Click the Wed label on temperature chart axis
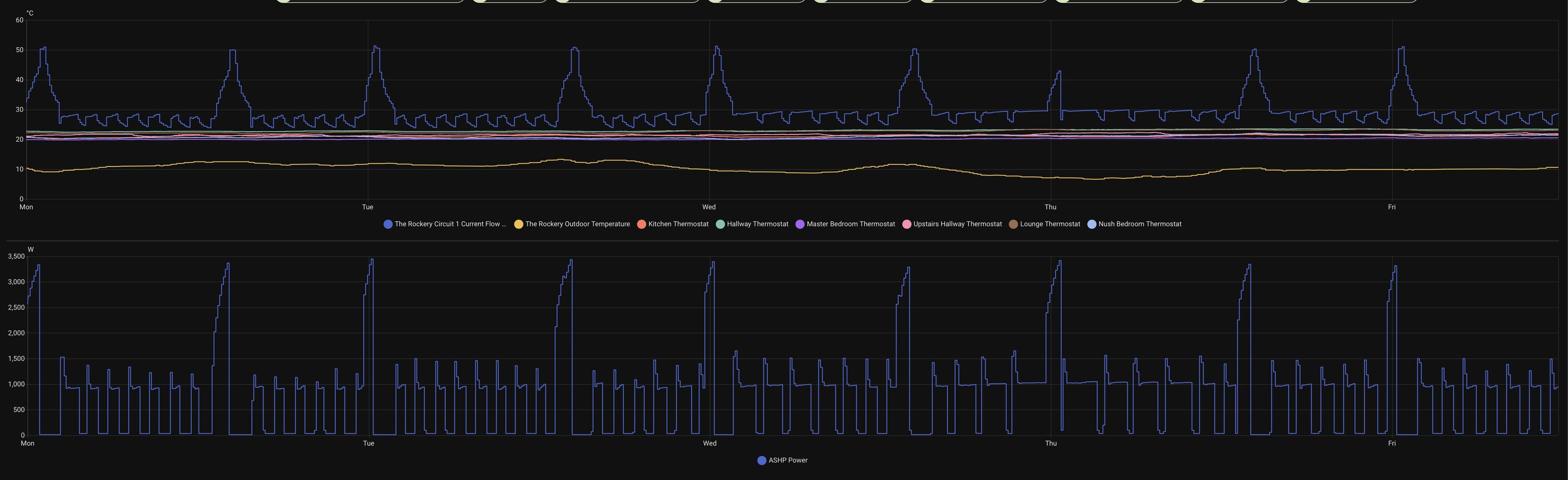 (709, 207)
